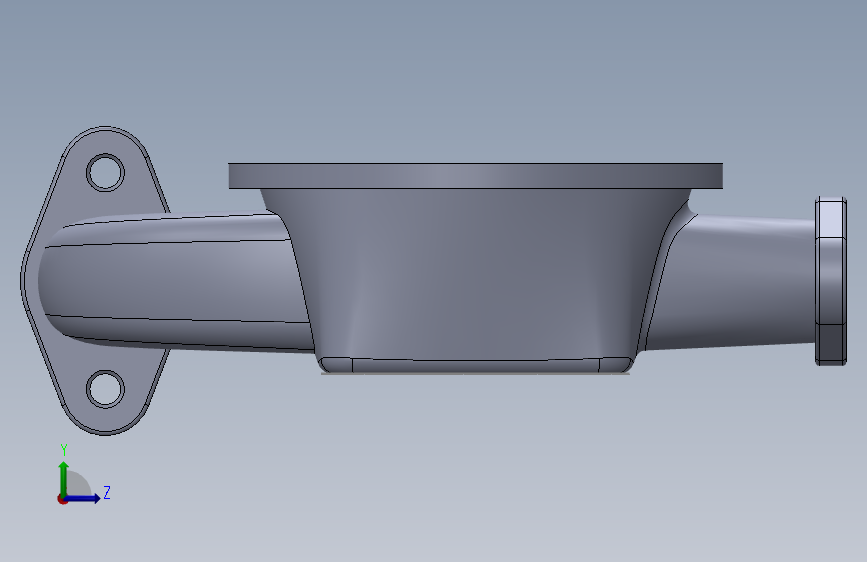This screenshot has width=867, height=562.
Task: Select the round flange at right pipe end
Action: click(x=831, y=281)
